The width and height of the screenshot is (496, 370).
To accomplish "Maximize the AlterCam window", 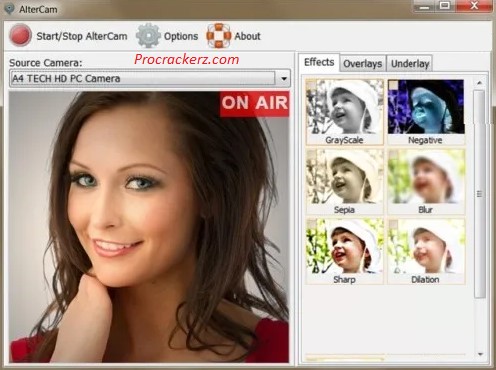I will pos(444,6).
